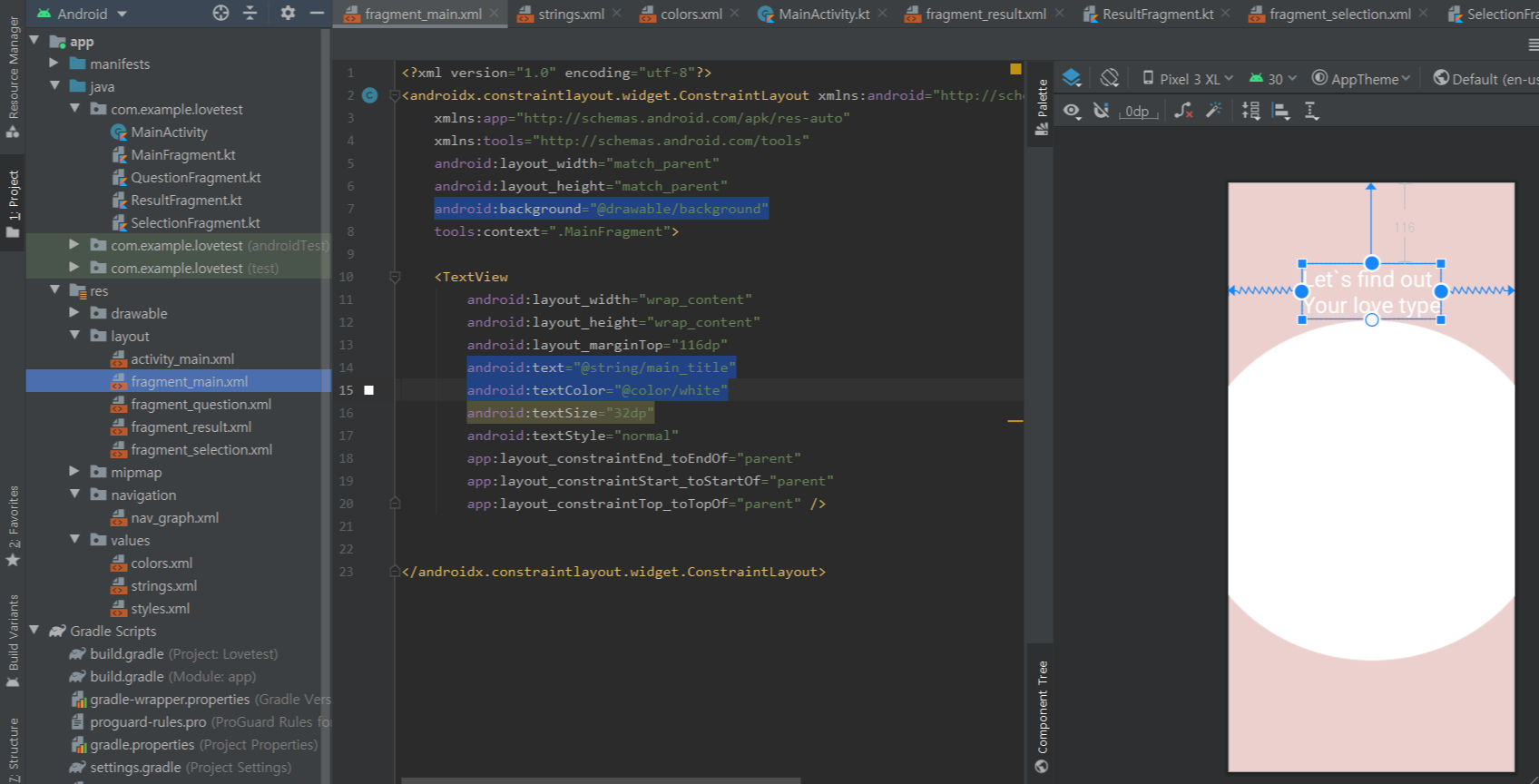
Task: Open the API 30 version dropdown
Action: click(1273, 79)
